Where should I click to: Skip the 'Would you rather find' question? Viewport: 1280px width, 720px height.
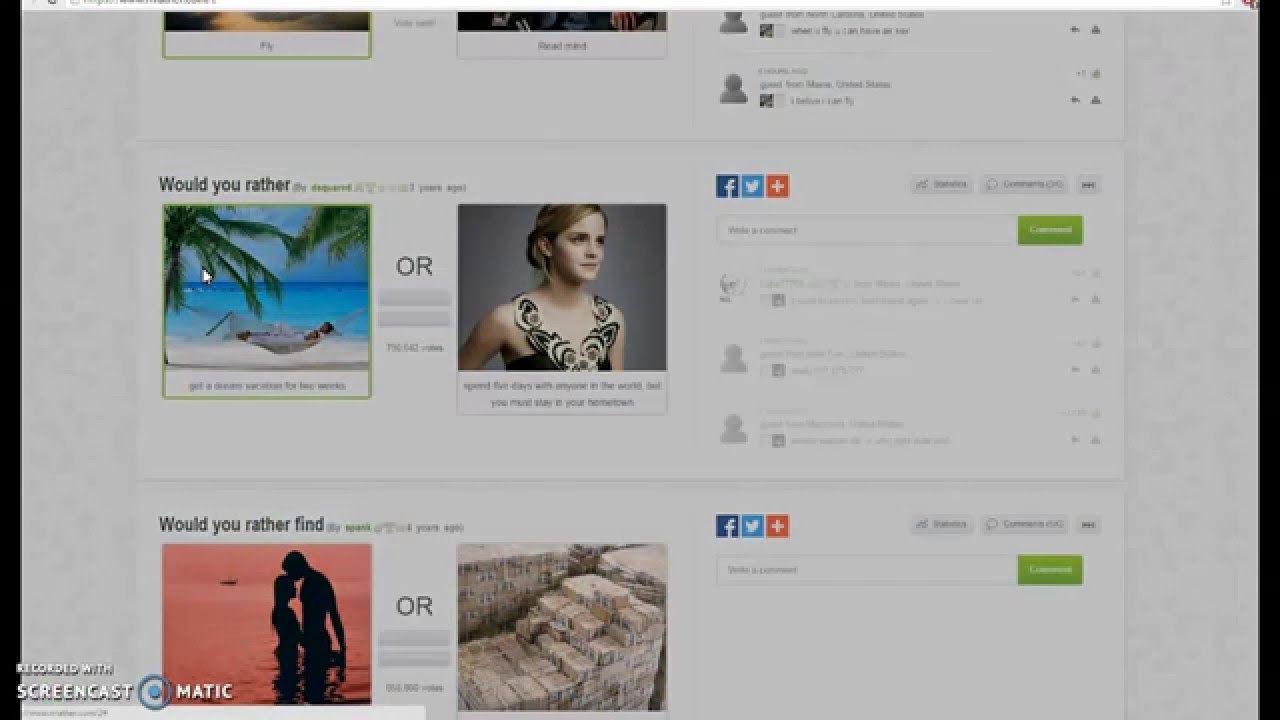click(1089, 525)
